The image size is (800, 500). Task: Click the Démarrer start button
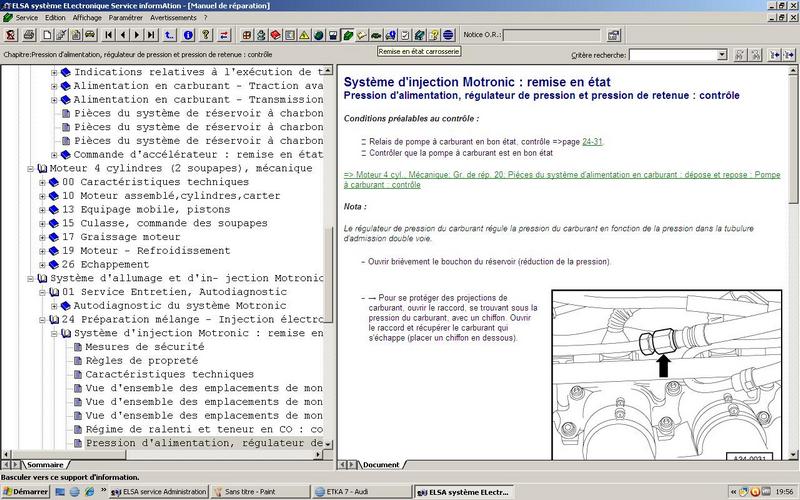point(25,492)
